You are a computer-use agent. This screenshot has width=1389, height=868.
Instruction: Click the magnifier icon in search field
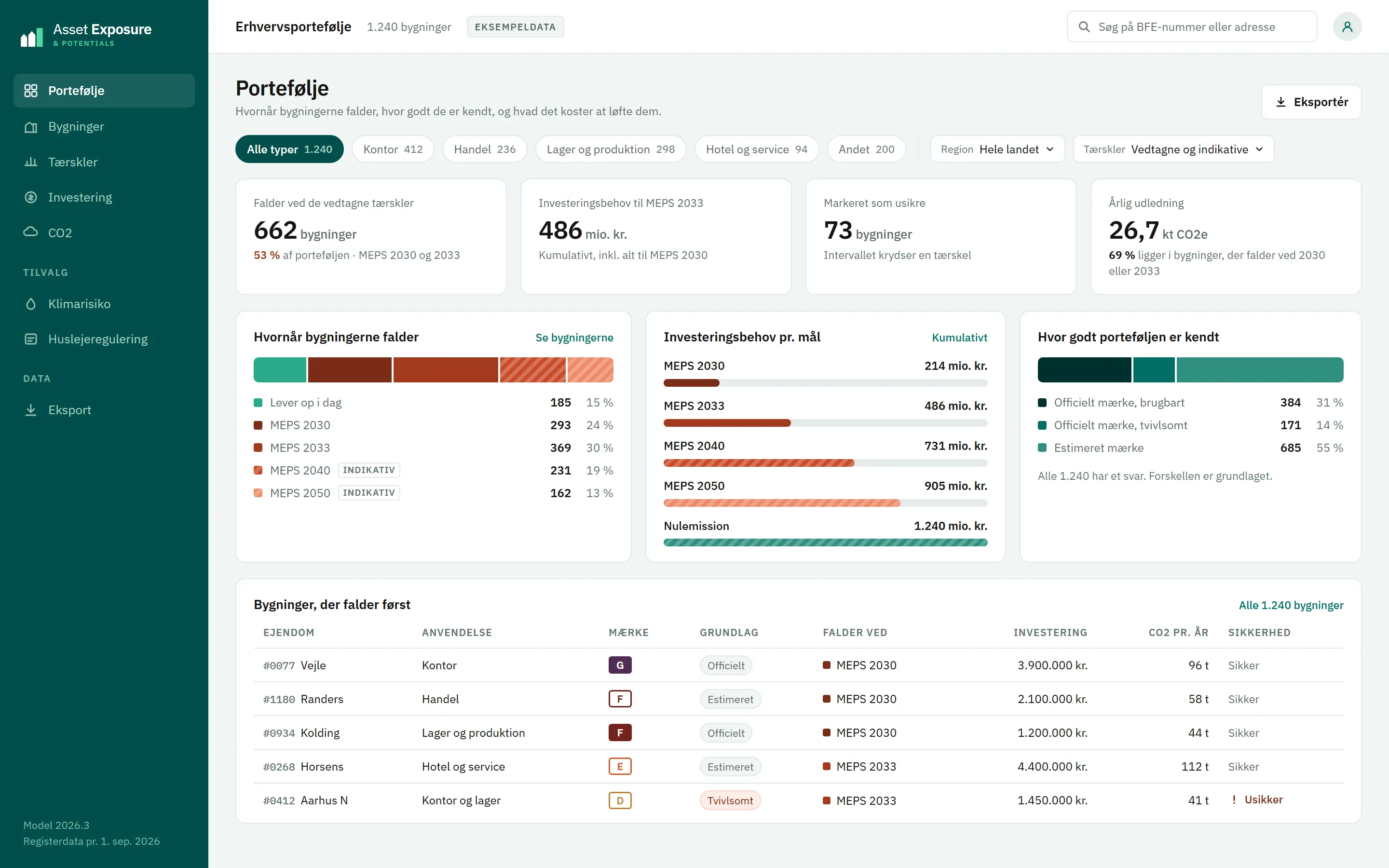coord(1084,27)
